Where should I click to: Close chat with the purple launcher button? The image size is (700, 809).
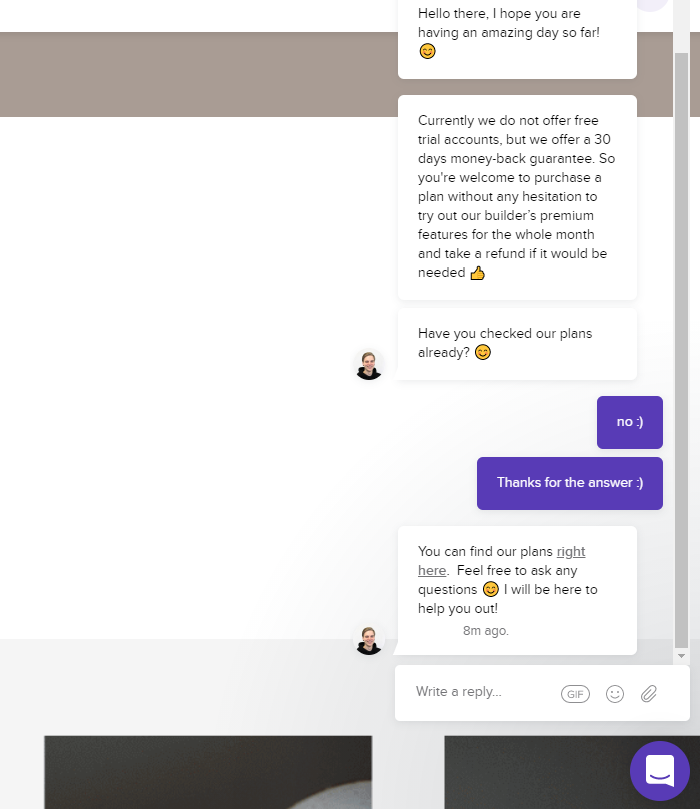coord(660,771)
